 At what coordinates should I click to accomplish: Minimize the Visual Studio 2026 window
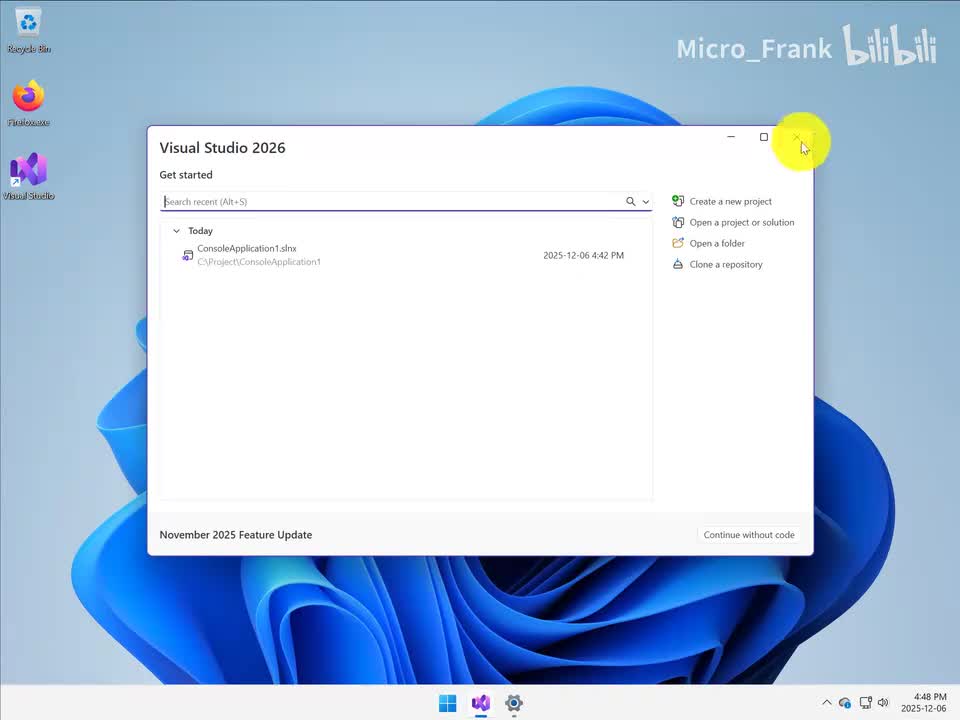click(731, 137)
